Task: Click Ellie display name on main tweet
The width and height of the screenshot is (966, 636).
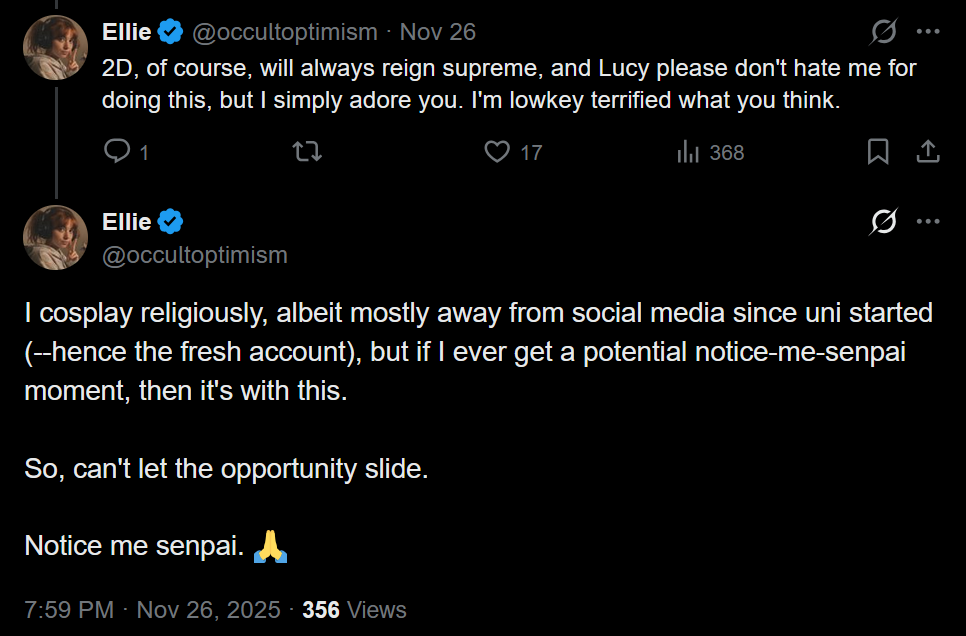Action: [127, 222]
